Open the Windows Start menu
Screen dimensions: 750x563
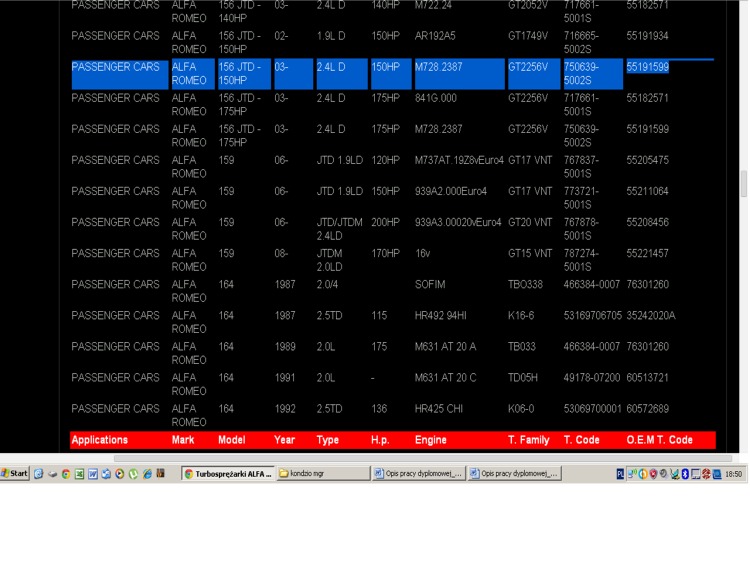(15, 474)
